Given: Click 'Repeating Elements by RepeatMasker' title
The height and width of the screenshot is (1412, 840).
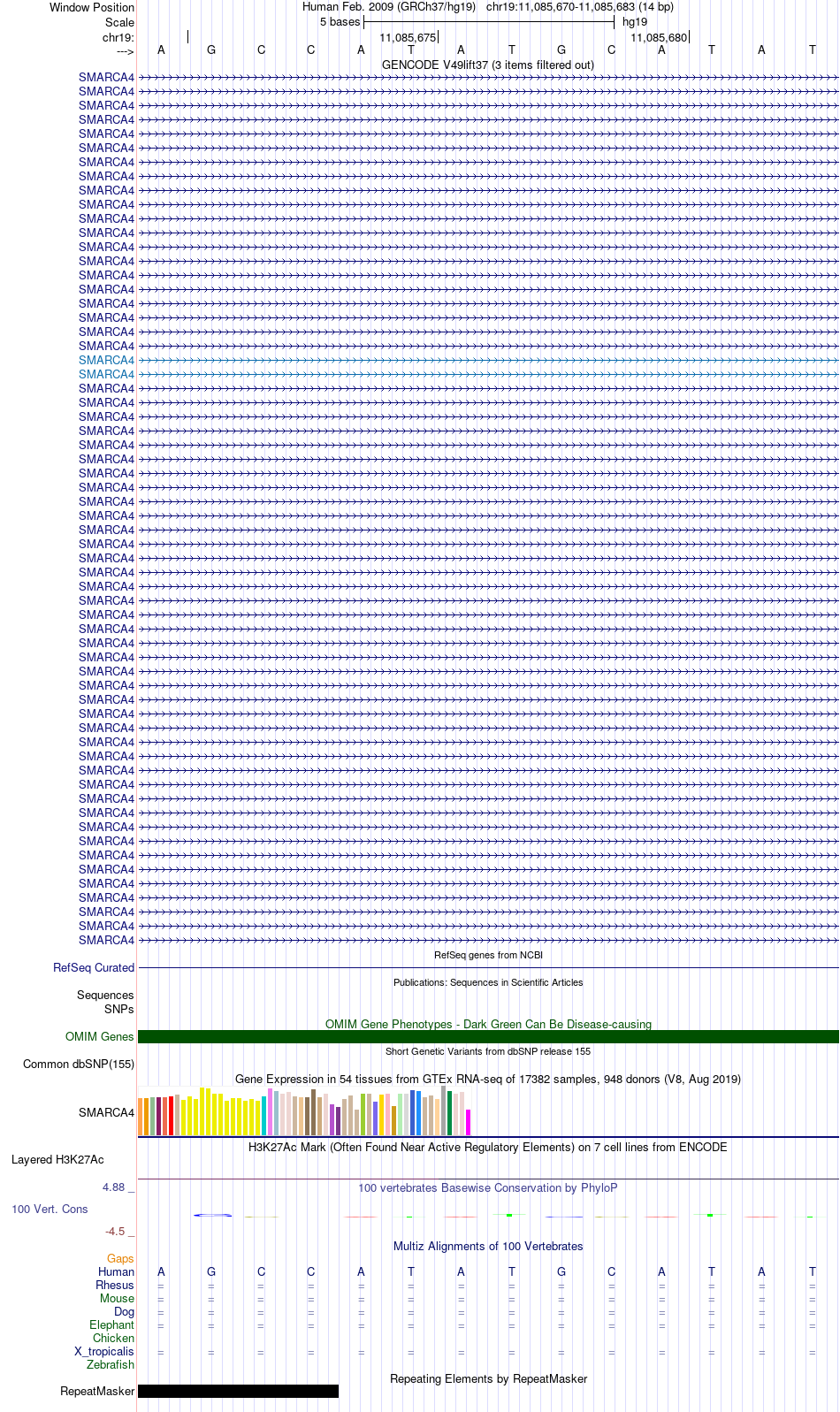Looking at the screenshot, I should coord(488,1378).
